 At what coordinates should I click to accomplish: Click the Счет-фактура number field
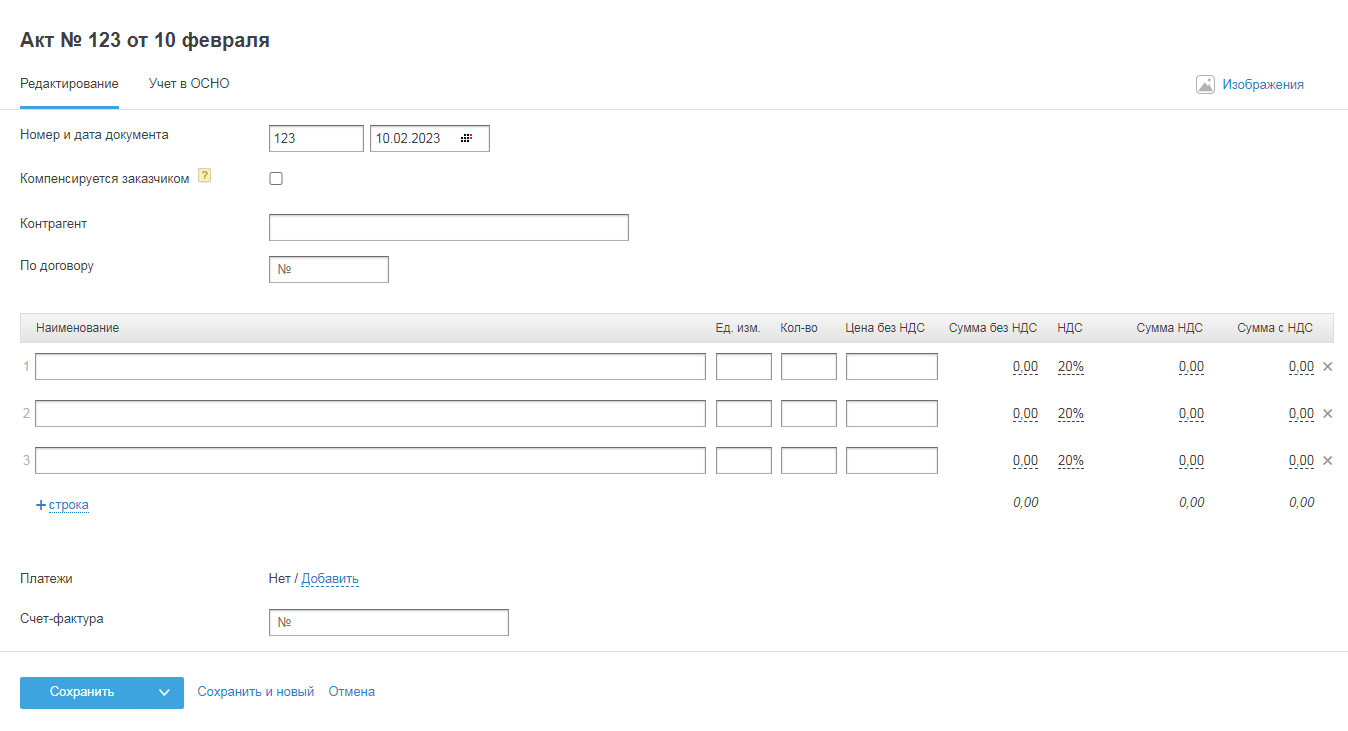pyautogui.click(x=389, y=623)
